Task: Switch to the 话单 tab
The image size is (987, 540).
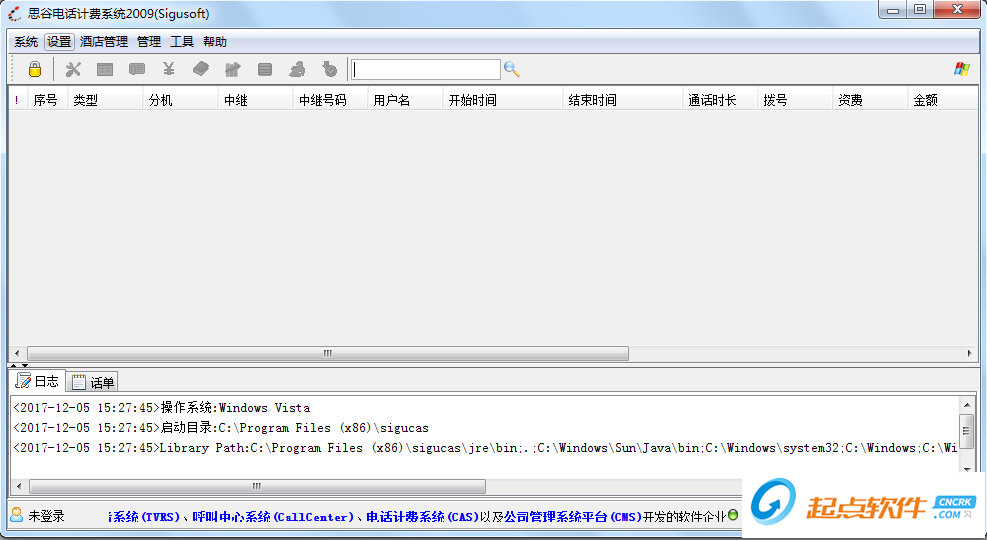Action: click(93, 382)
